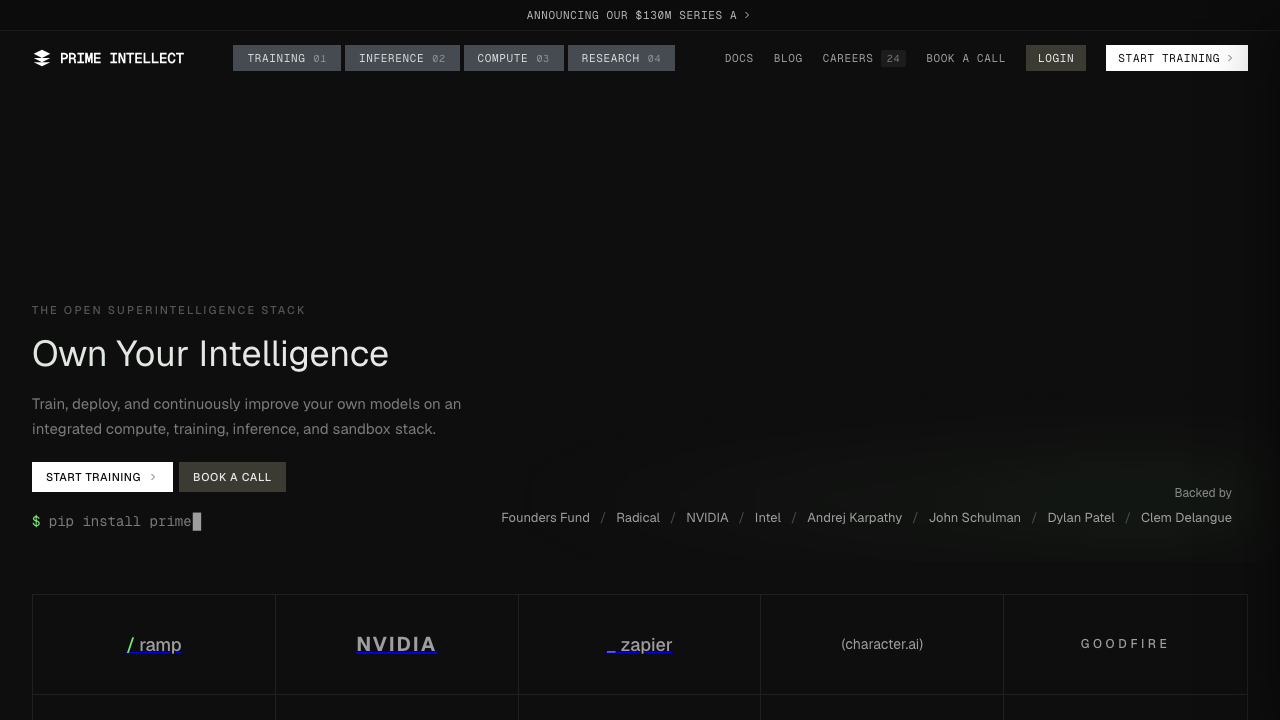The width and height of the screenshot is (1280, 720).
Task: Click John Schulman in the backers list
Action: (975, 517)
